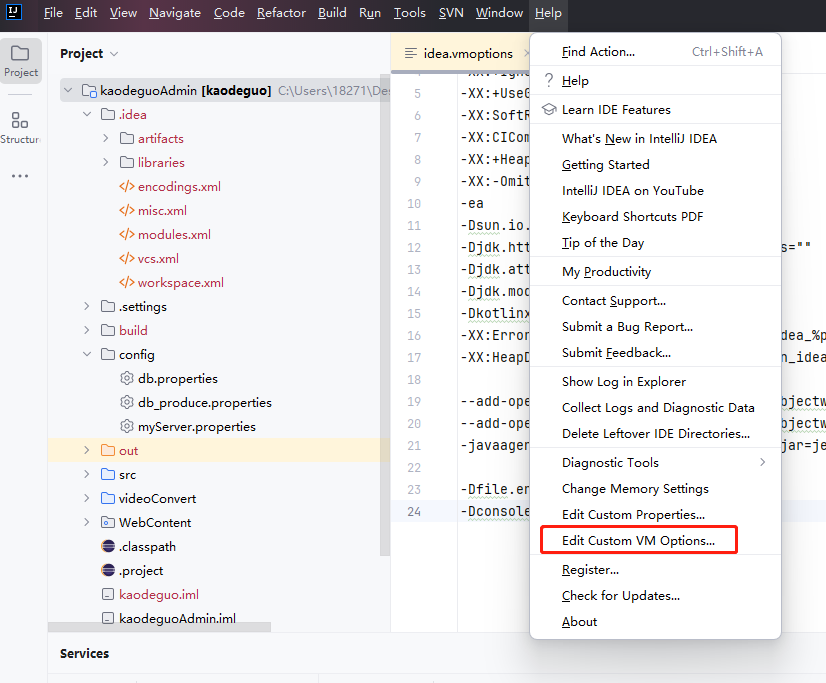Click the More tool windows ellipsis icon

[20, 176]
